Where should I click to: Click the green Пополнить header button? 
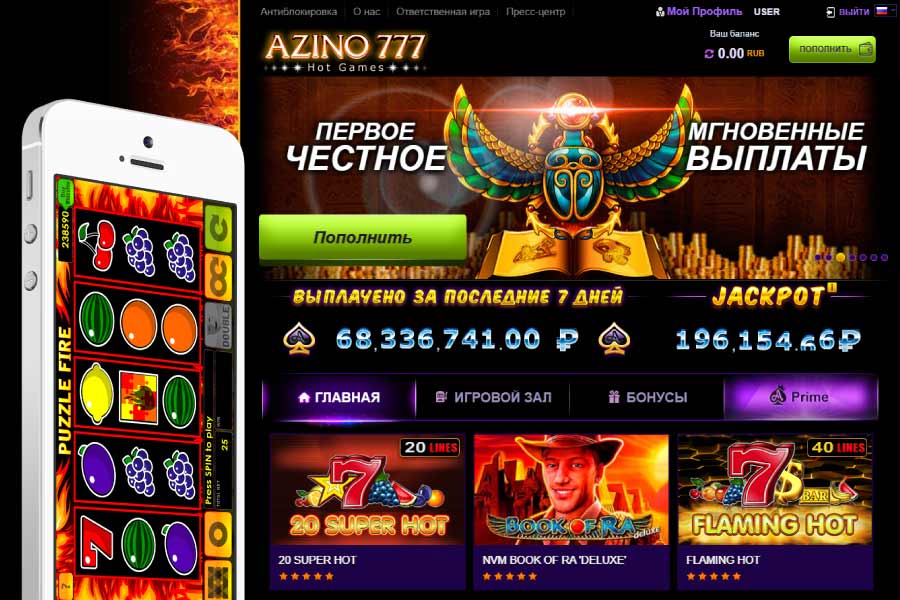tap(832, 49)
